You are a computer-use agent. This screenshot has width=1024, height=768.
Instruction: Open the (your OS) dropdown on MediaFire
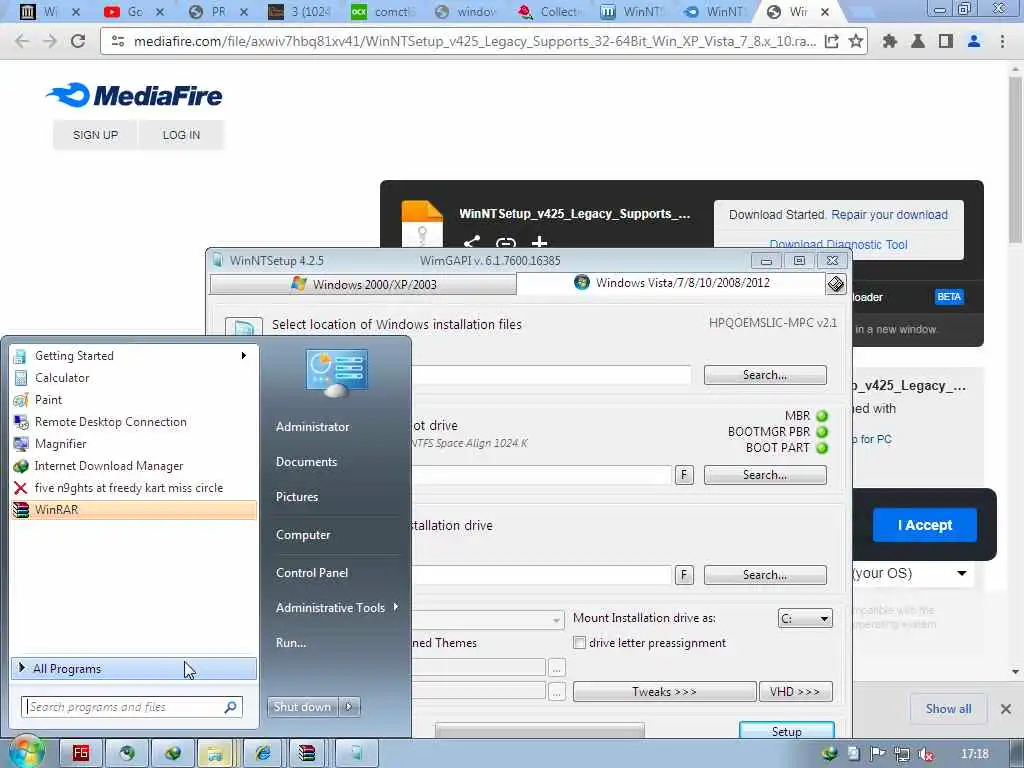pyautogui.click(x=962, y=573)
